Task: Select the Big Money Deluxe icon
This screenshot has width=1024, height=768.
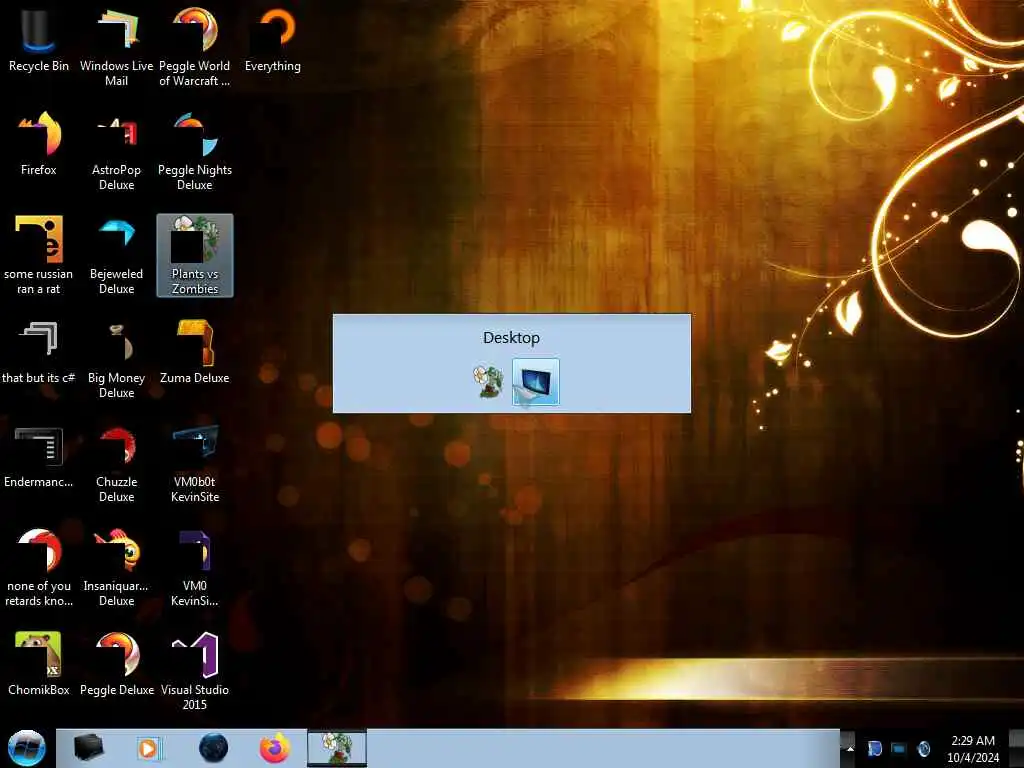Action: coord(116,359)
